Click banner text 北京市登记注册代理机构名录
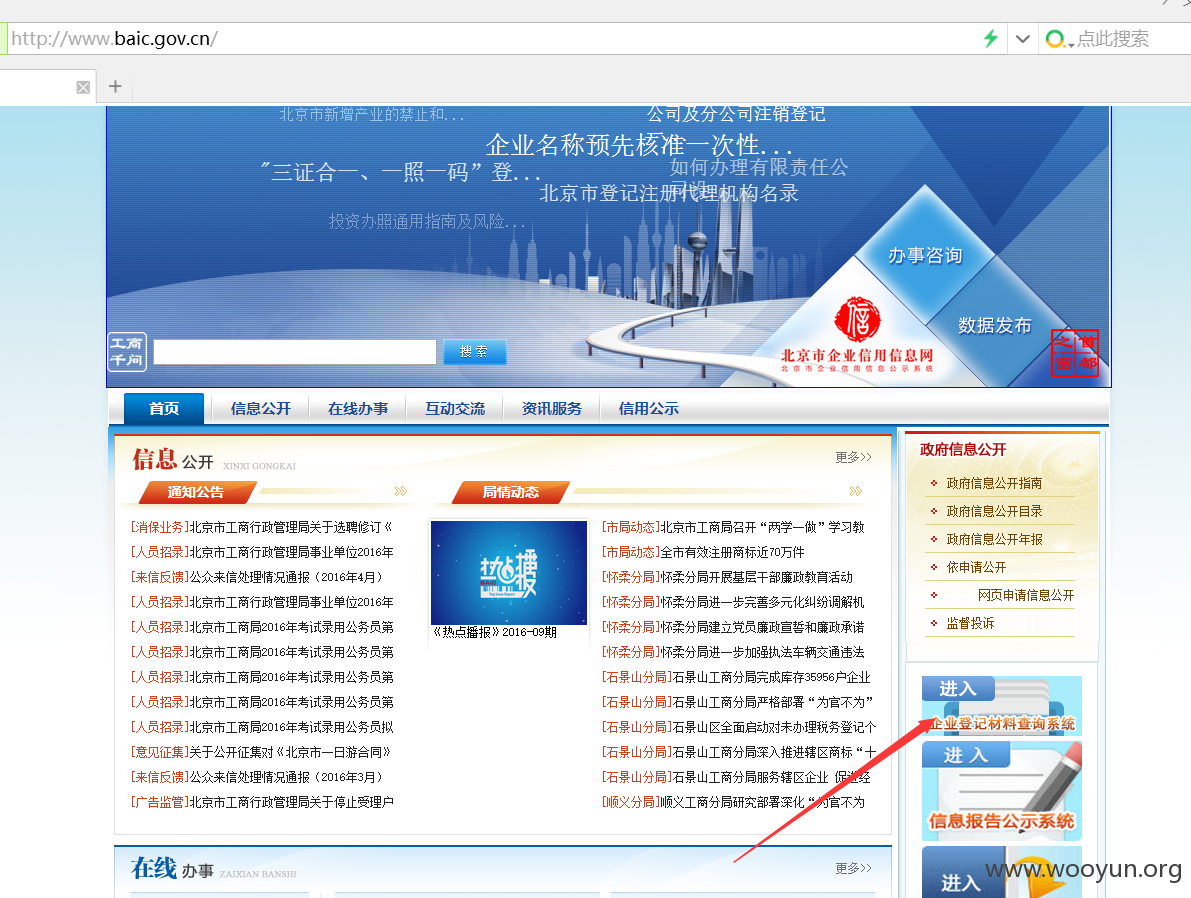1191x898 pixels. [668, 194]
